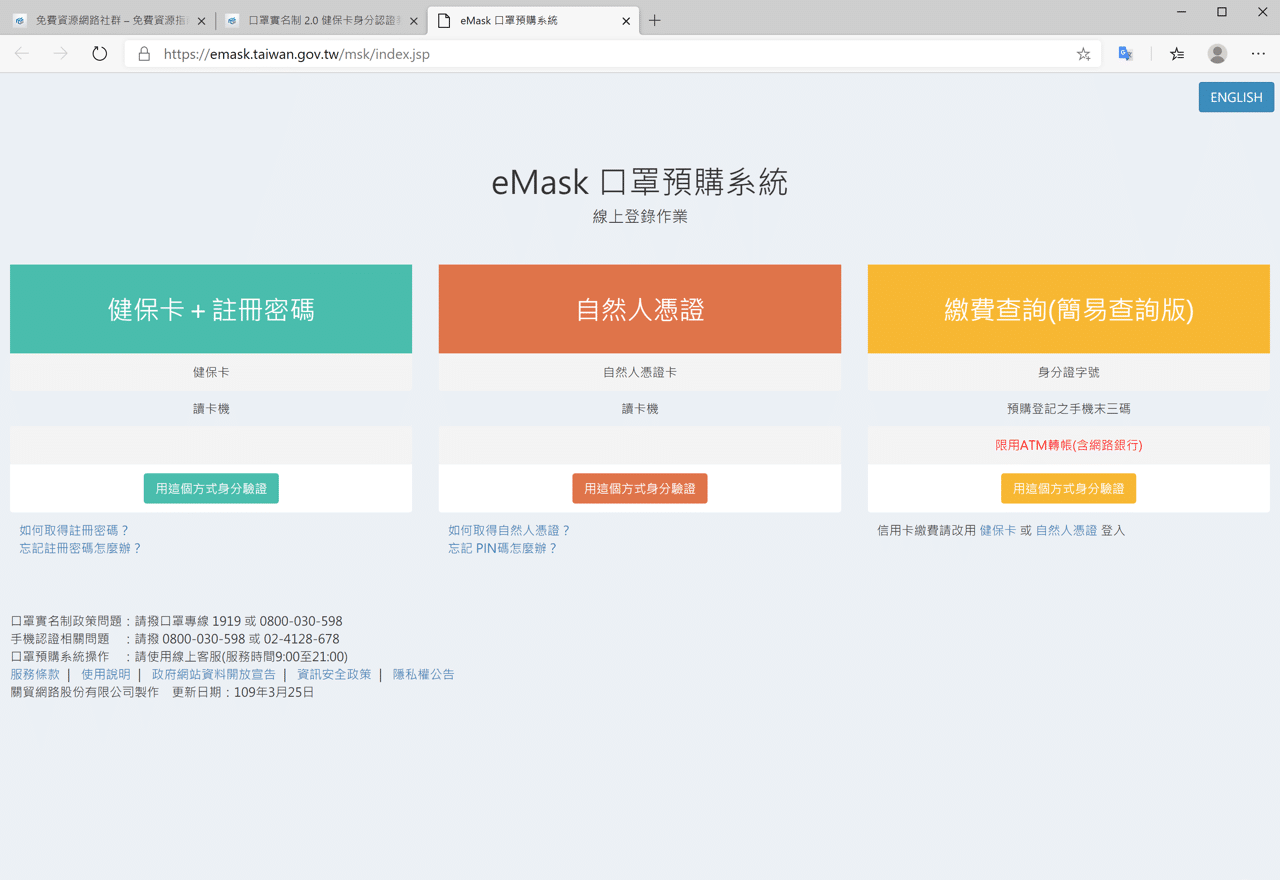This screenshot has width=1280, height=880.
Task: Switch to 口罩實名制 2.0 tab
Action: [321, 20]
